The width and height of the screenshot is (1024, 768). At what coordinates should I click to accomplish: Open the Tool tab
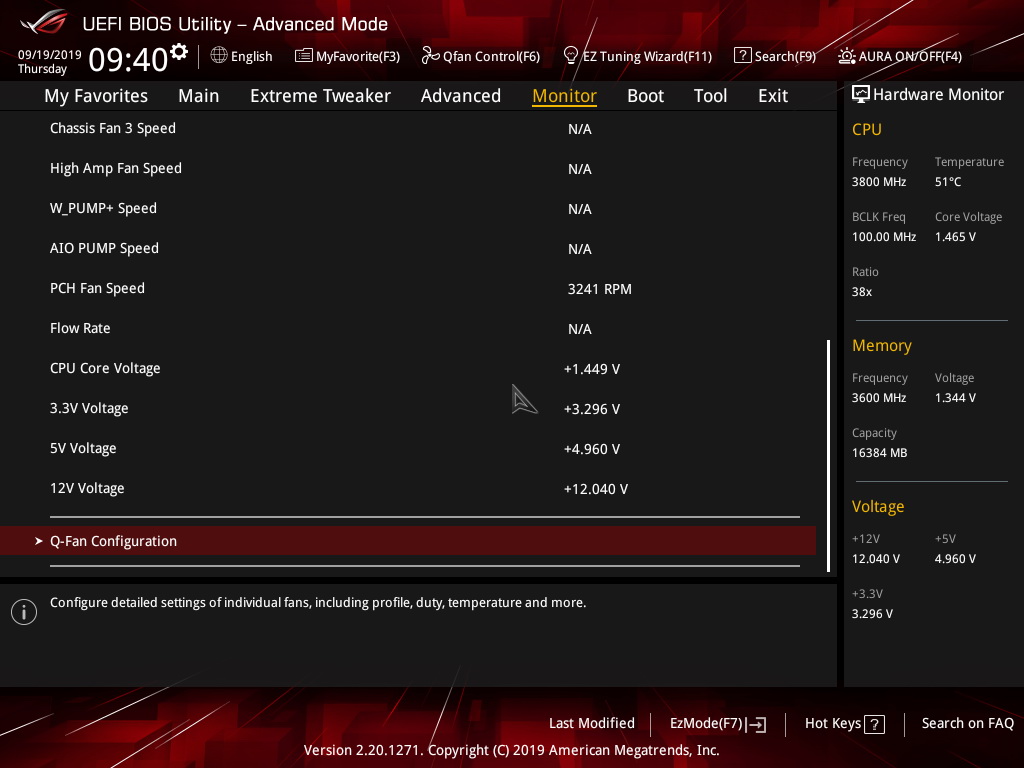710,96
